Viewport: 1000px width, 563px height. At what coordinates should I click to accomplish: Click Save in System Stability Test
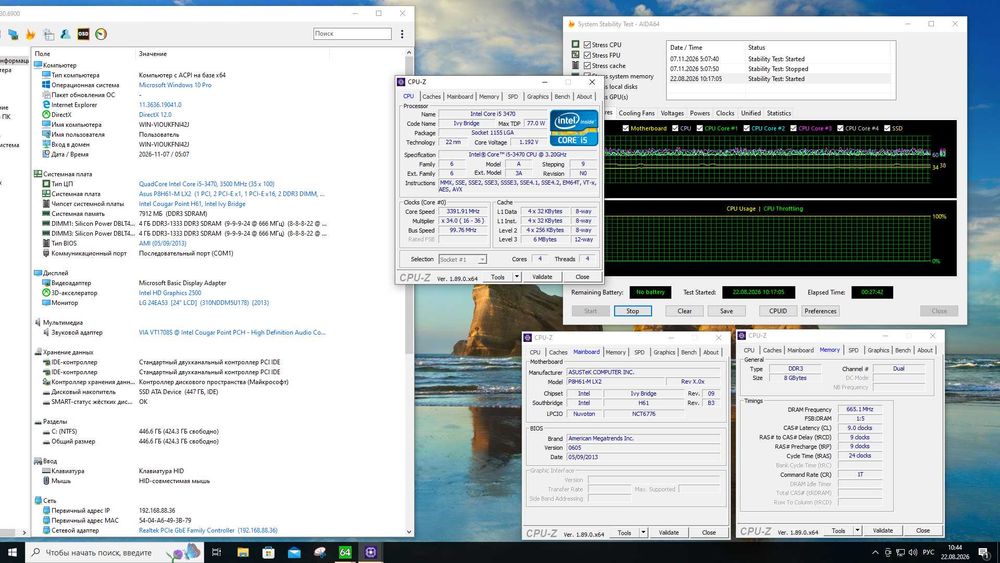click(726, 311)
